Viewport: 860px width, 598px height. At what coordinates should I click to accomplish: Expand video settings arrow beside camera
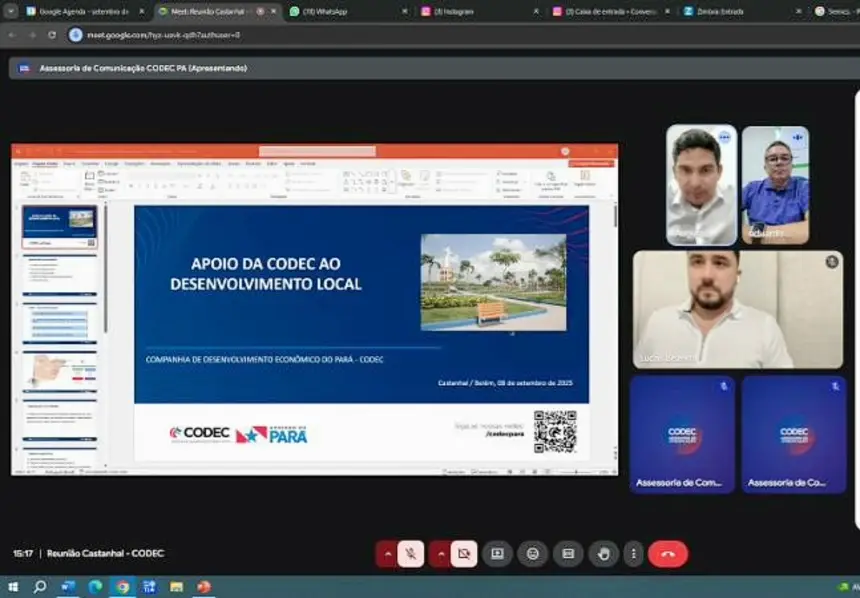pyautogui.click(x=439, y=554)
